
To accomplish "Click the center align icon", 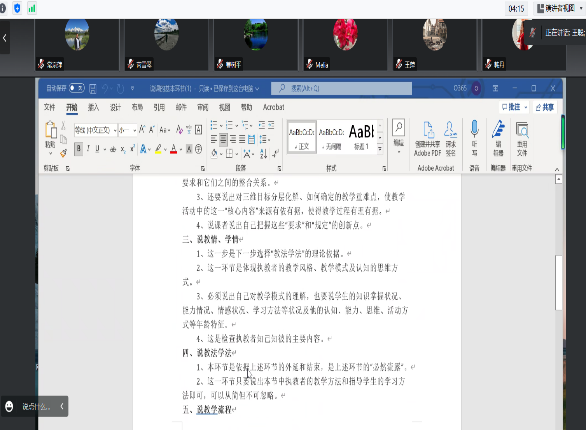I will [x=223, y=140].
